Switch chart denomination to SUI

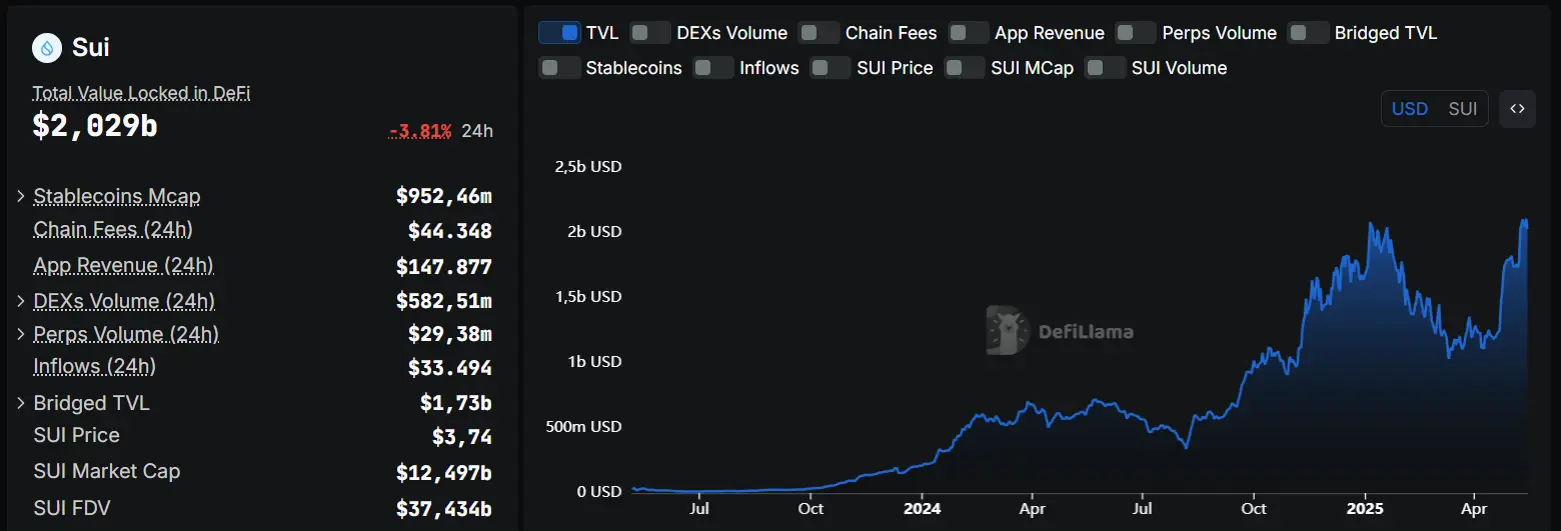(1463, 109)
